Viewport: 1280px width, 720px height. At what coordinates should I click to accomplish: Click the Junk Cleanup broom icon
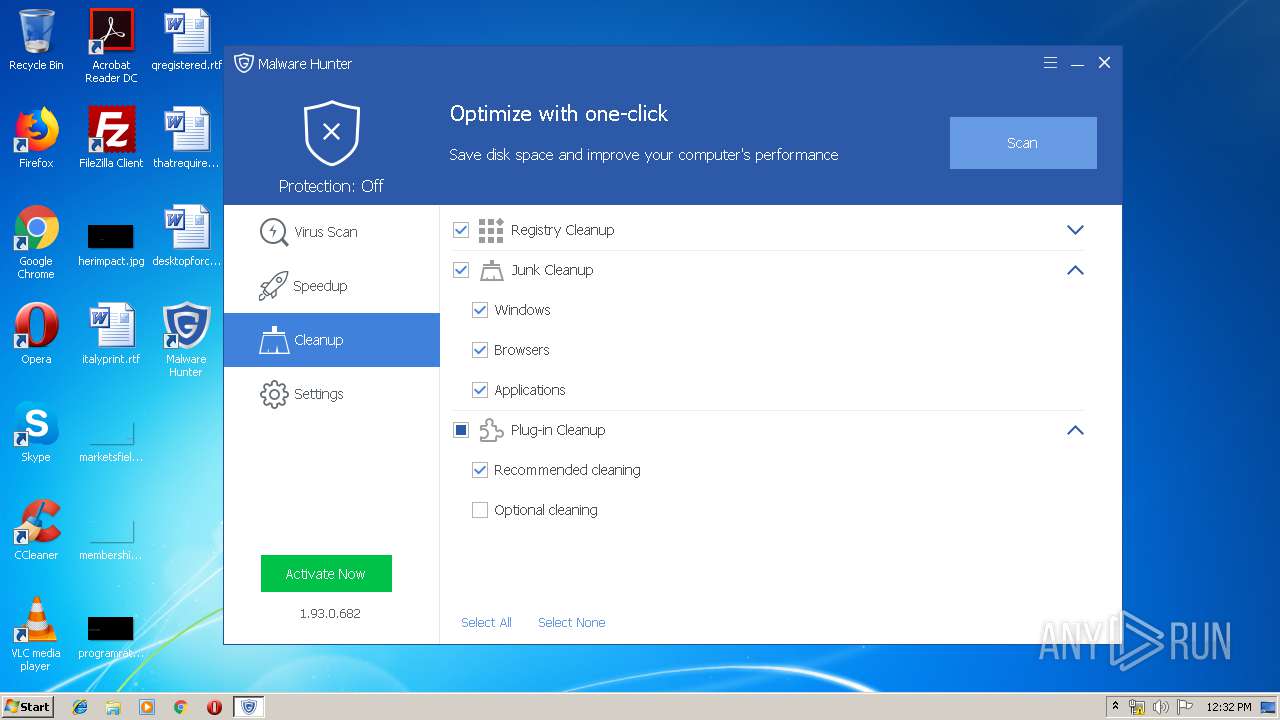(x=491, y=270)
